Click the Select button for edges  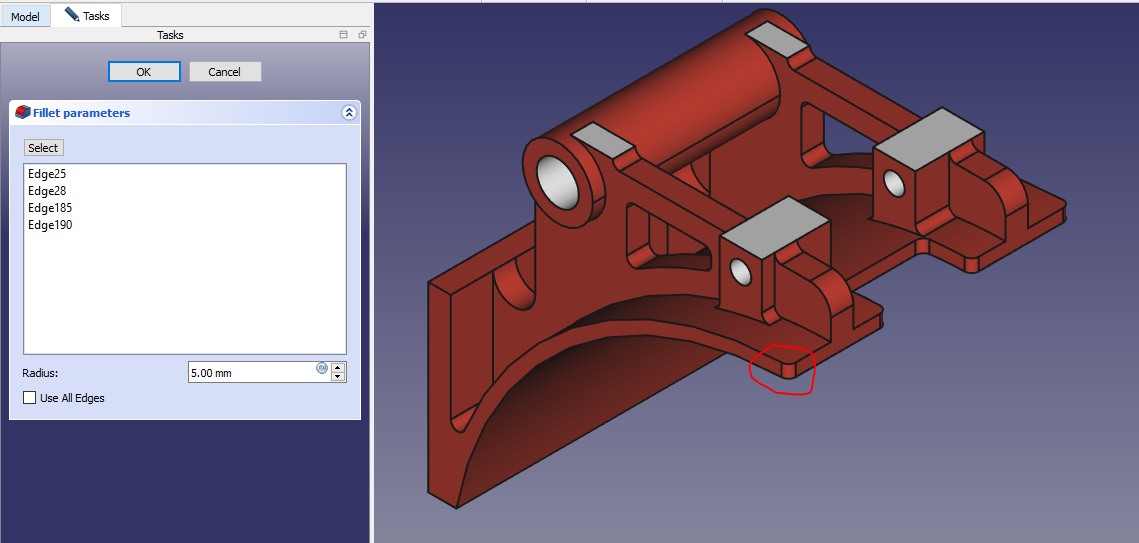(43, 148)
